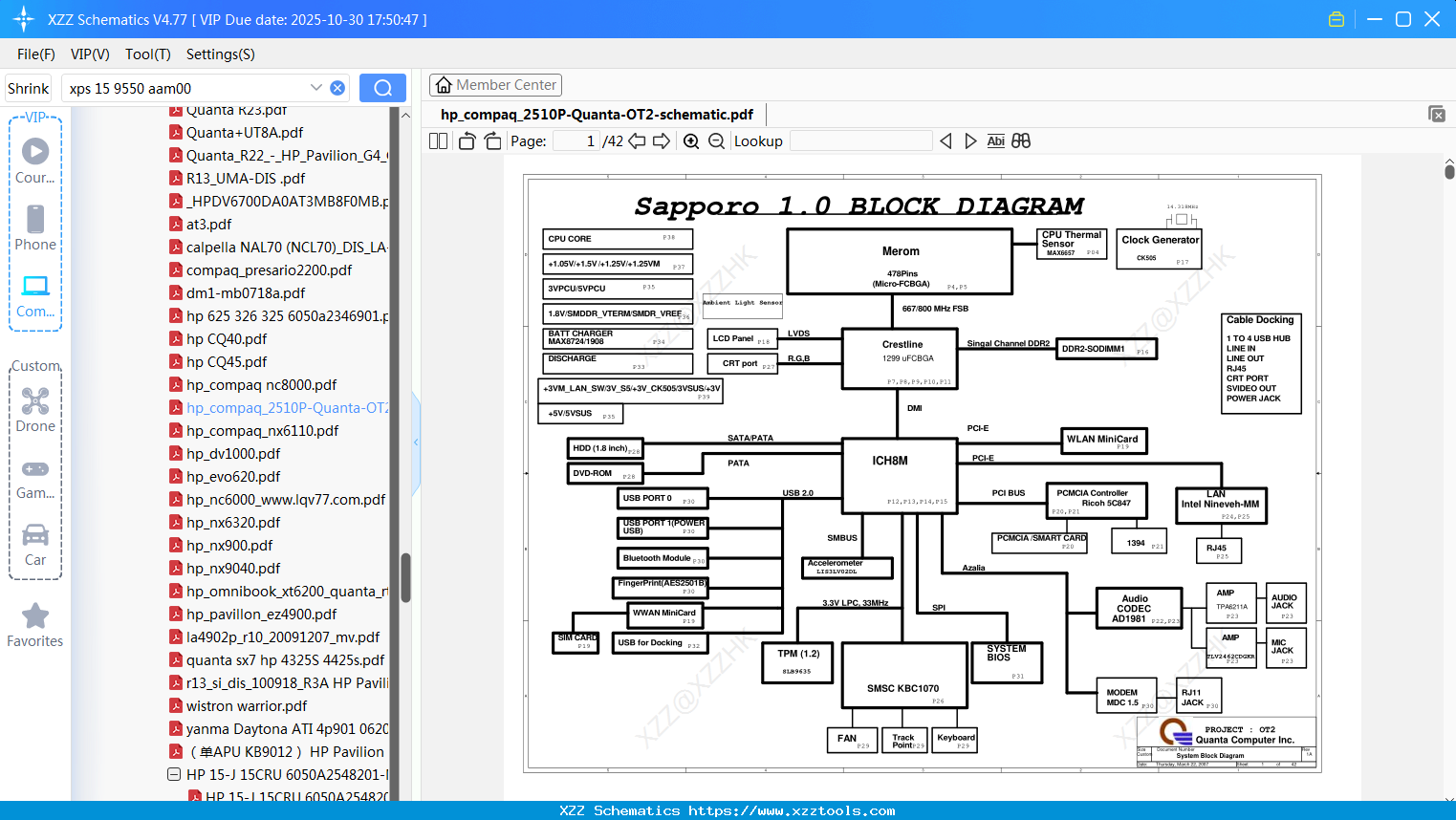Open hp_nx6320.pdf
The height and width of the screenshot is (820, 1456).
coord(233,523)
